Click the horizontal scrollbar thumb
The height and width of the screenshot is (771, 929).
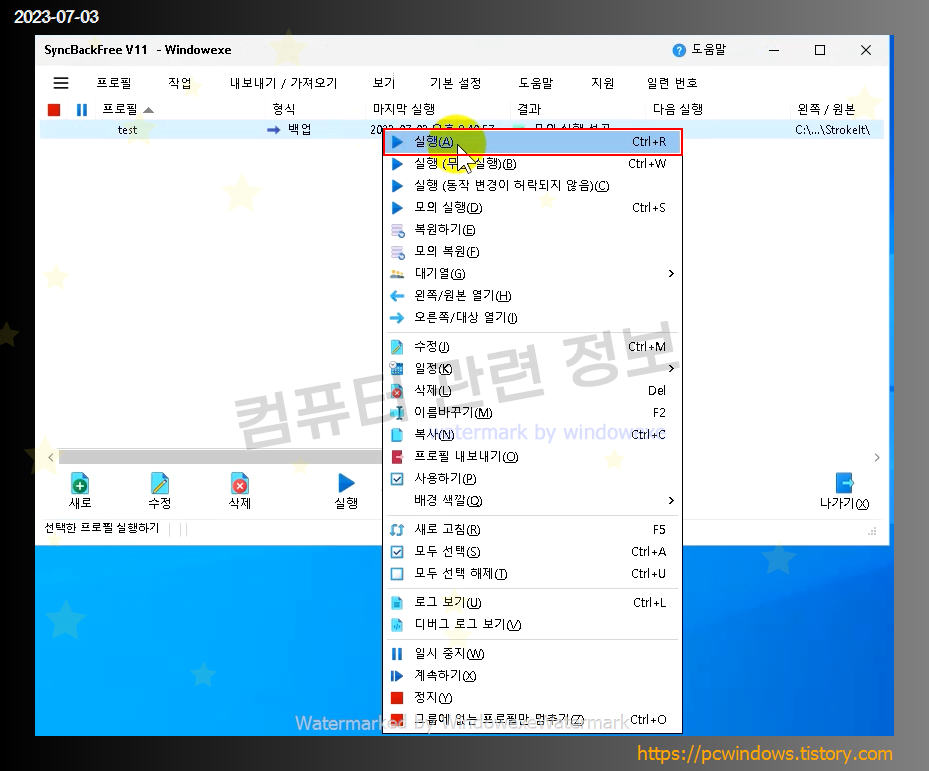[x=220, y=458]
